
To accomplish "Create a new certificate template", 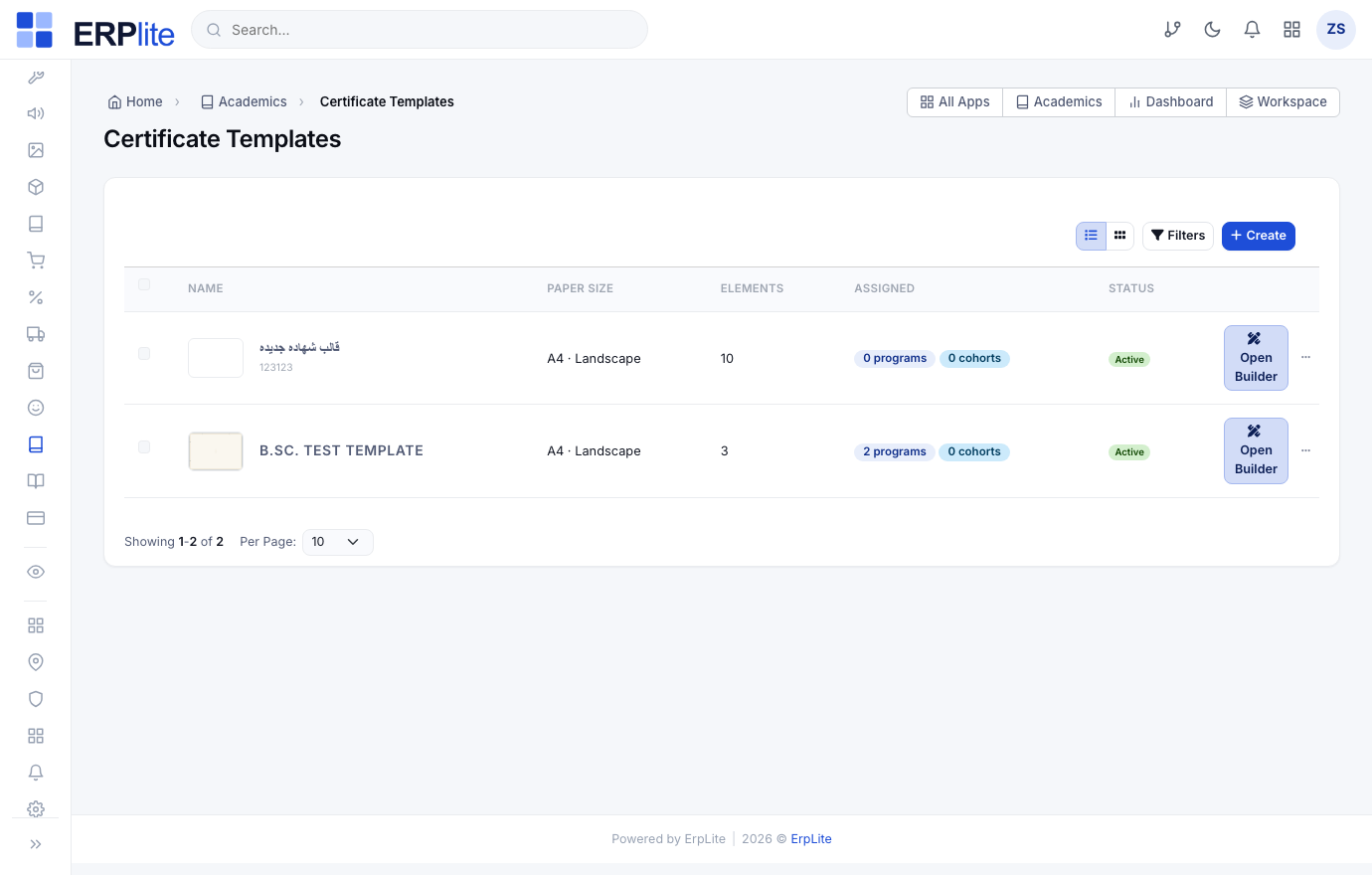I will click(x=1258, y=236).
